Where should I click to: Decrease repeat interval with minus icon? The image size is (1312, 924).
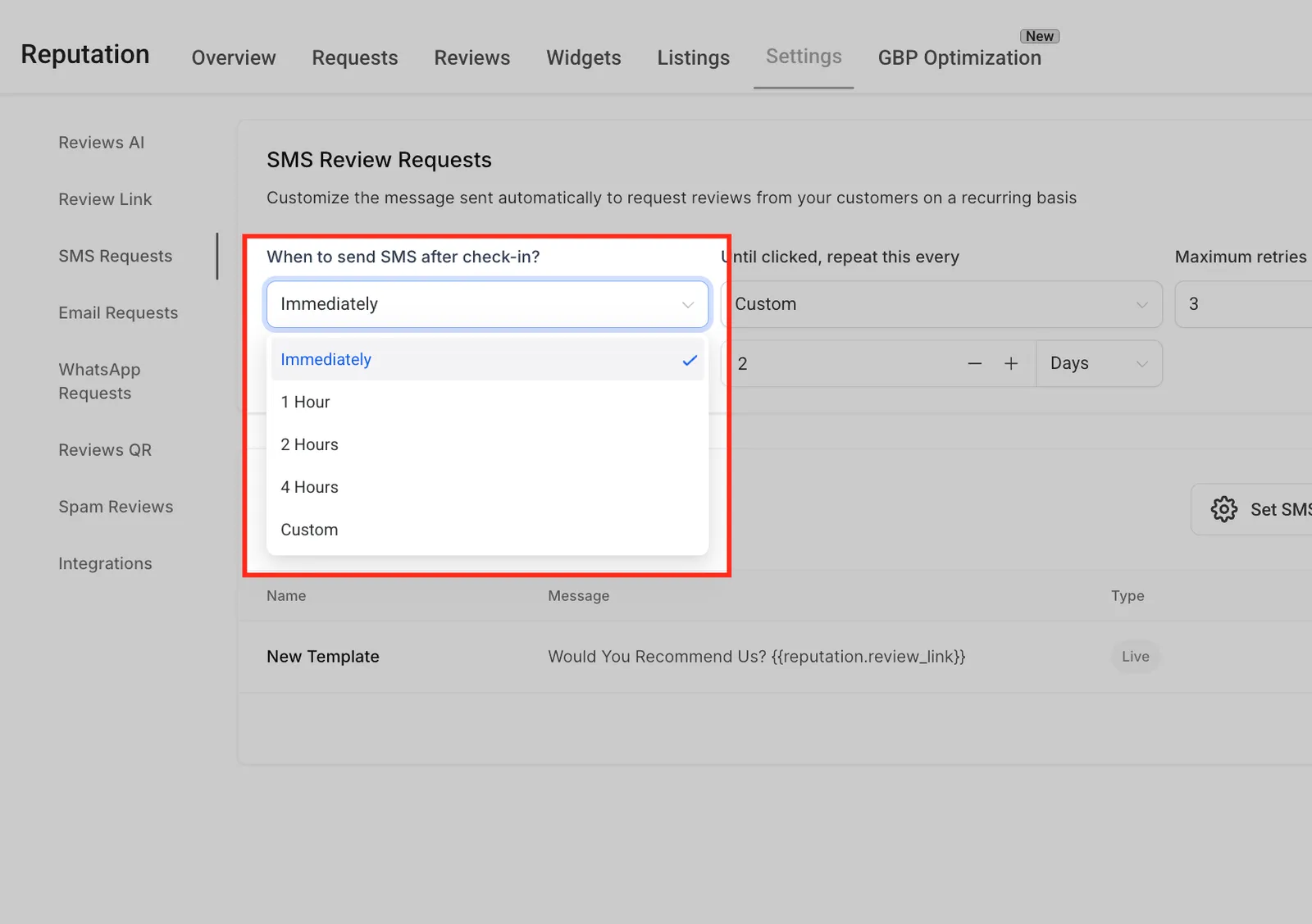point(974,363)
